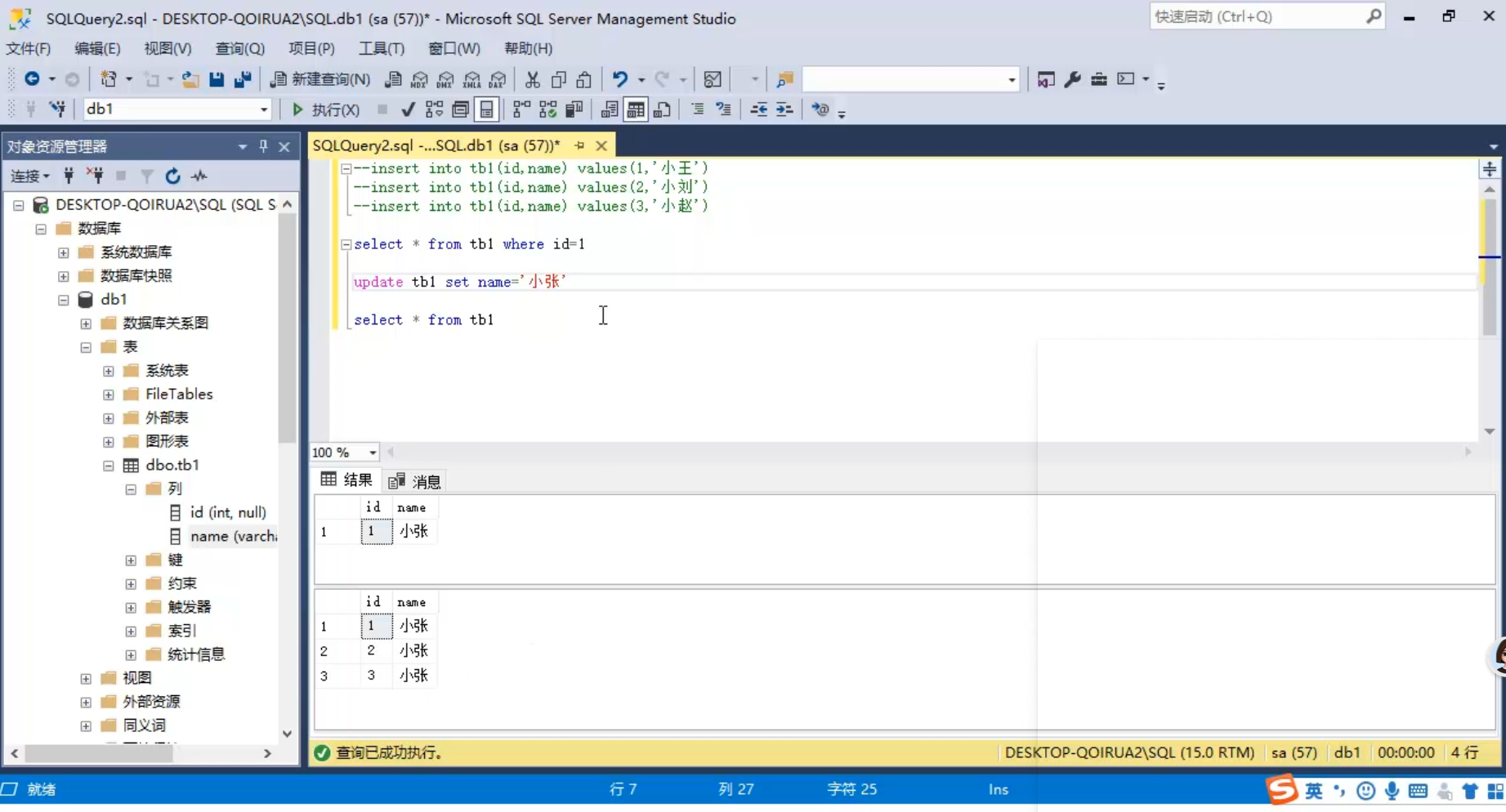Undo the last edit
Screen dimensions: 1506x812
[620, 79]
